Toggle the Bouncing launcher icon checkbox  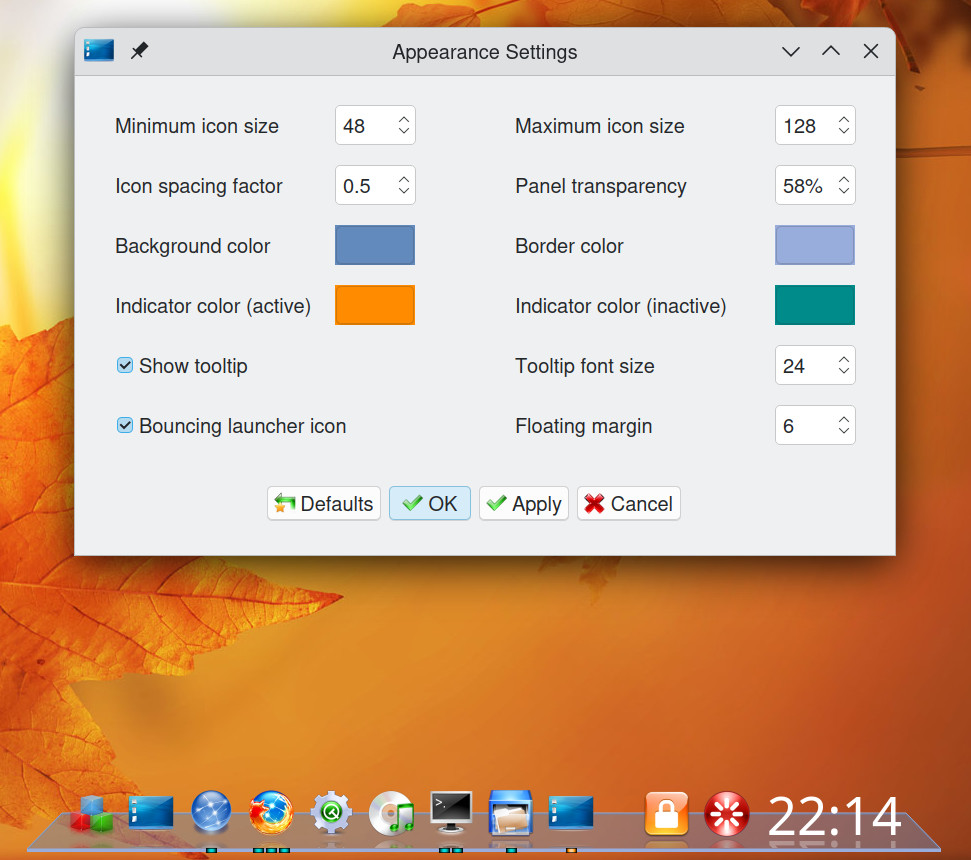(124, 425)
